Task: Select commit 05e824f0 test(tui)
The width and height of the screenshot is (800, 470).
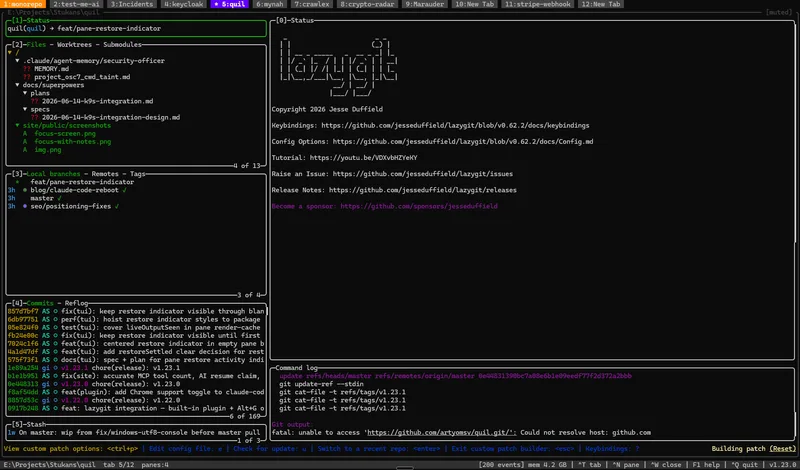Action: 136,328
